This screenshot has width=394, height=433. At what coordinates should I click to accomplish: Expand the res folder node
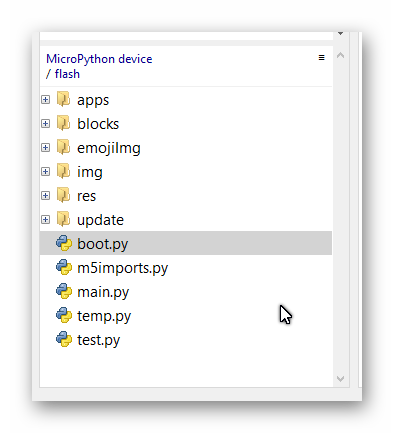point(46,196)
